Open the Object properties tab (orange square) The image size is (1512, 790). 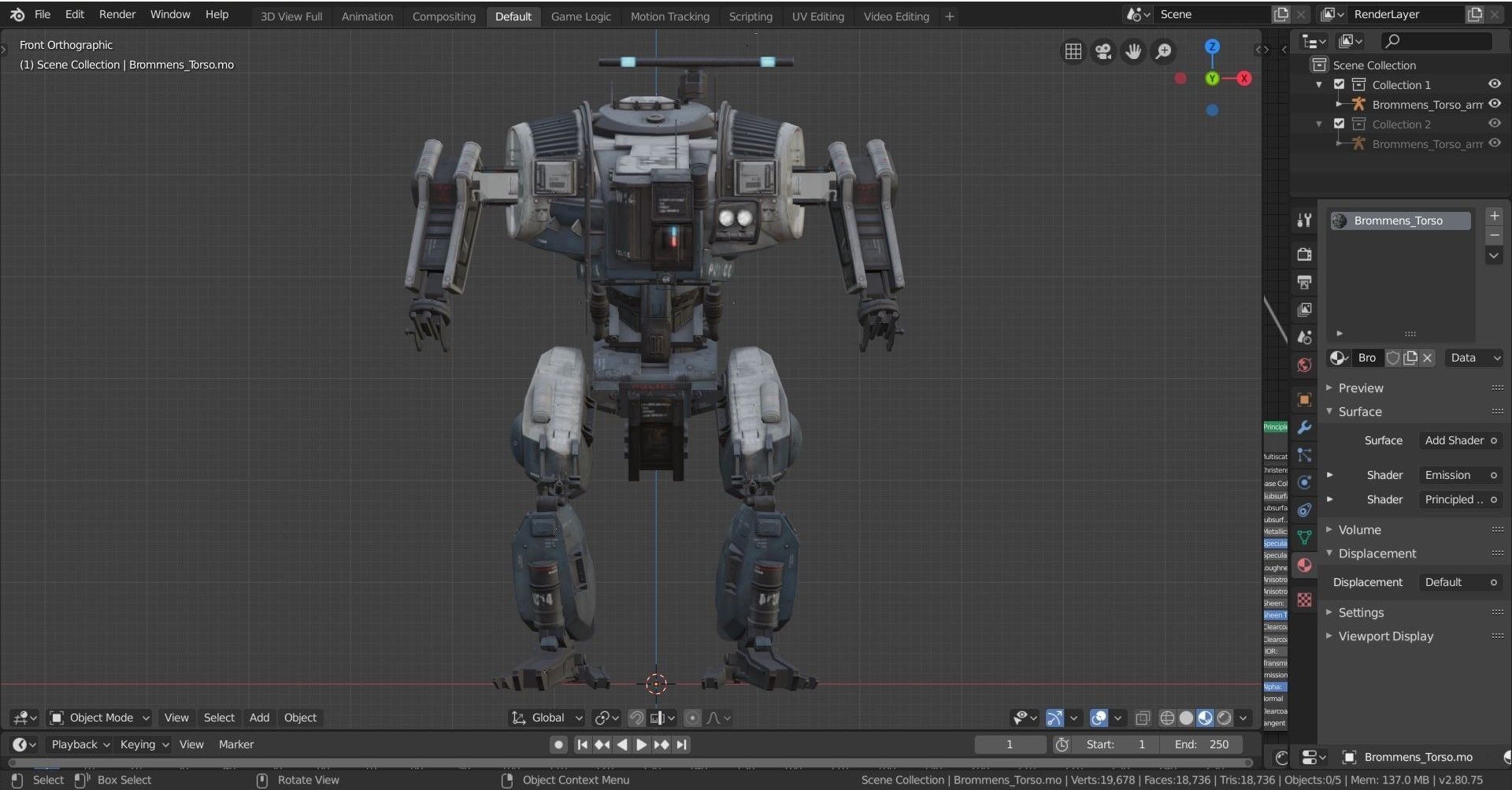tap(1304, 399)
